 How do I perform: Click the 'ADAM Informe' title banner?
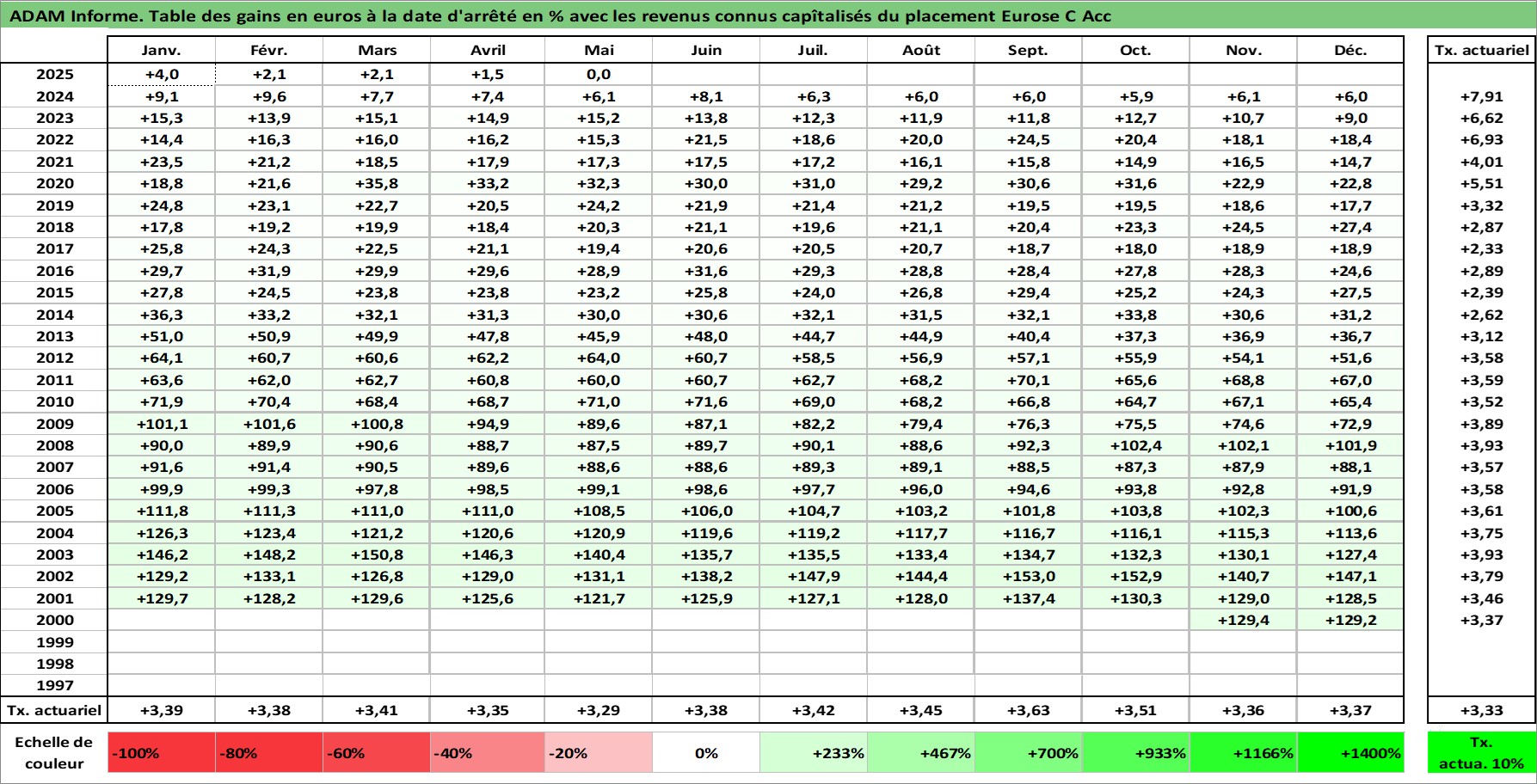(x=768, y=15)
